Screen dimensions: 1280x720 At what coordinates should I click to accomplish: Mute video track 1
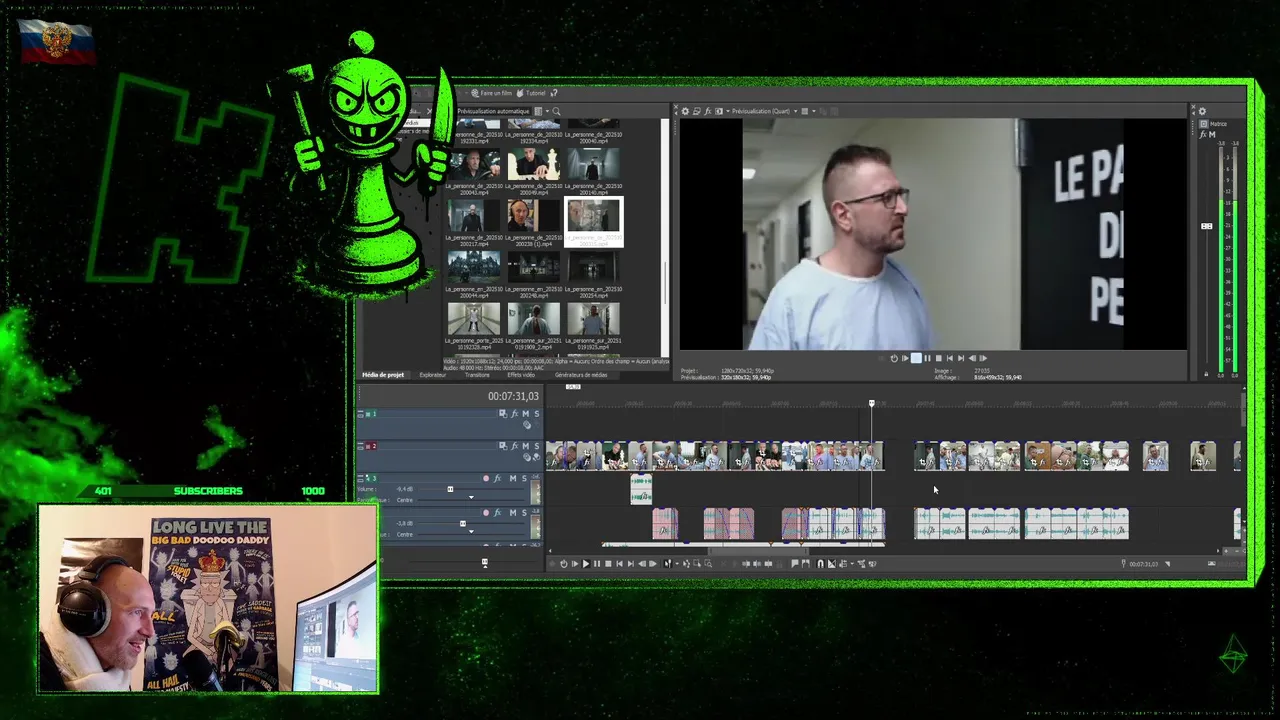(526, 414)
